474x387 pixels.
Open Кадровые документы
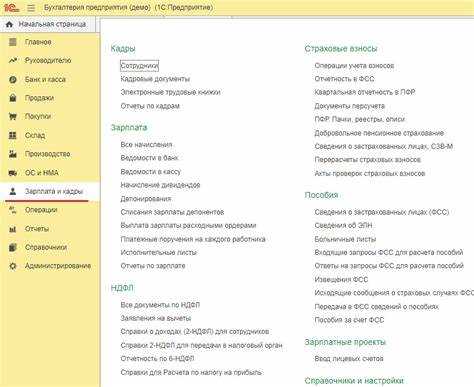[155, 79]
